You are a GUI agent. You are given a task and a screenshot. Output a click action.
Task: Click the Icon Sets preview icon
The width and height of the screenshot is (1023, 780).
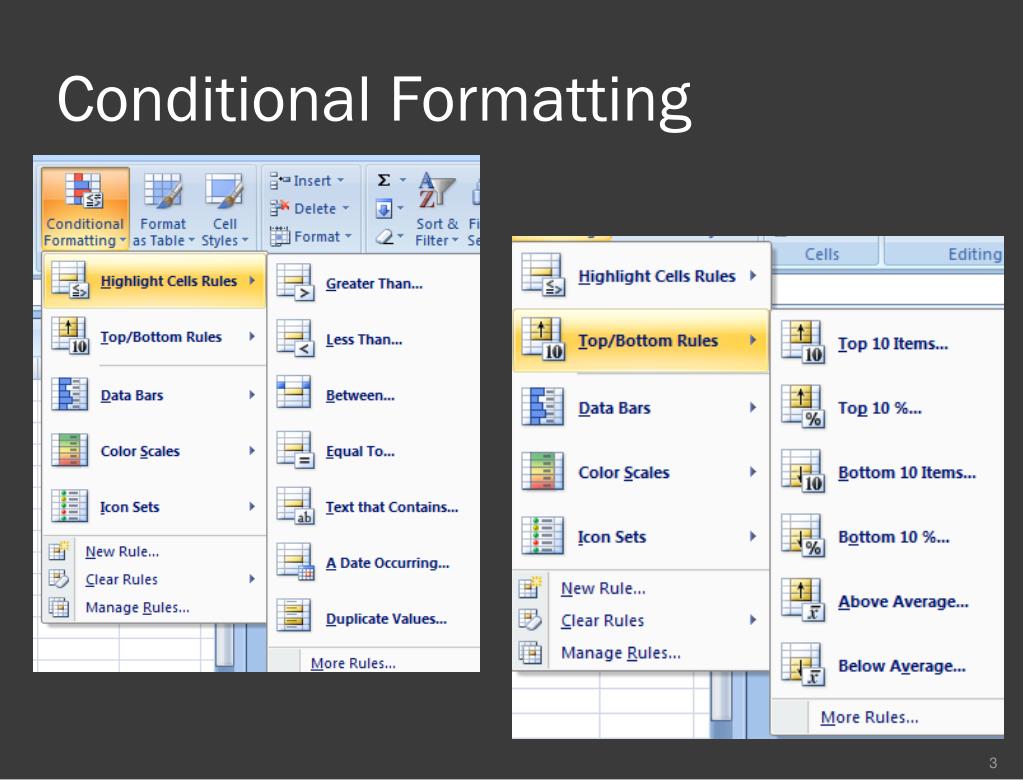[x=69, y=506]
